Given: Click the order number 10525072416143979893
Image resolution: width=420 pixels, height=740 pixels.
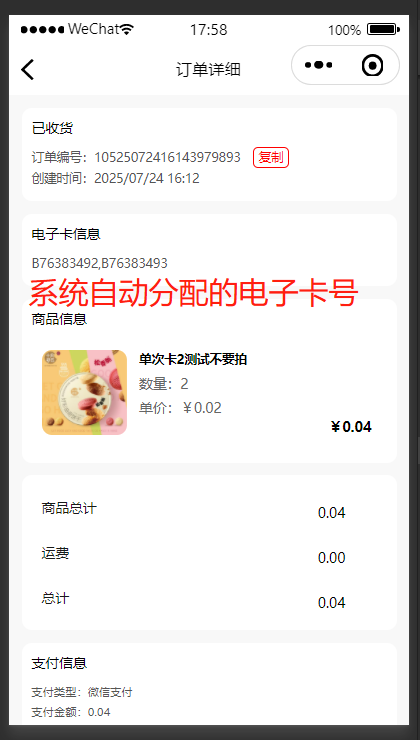Looking at the screenshot, I should click(168, 157).
